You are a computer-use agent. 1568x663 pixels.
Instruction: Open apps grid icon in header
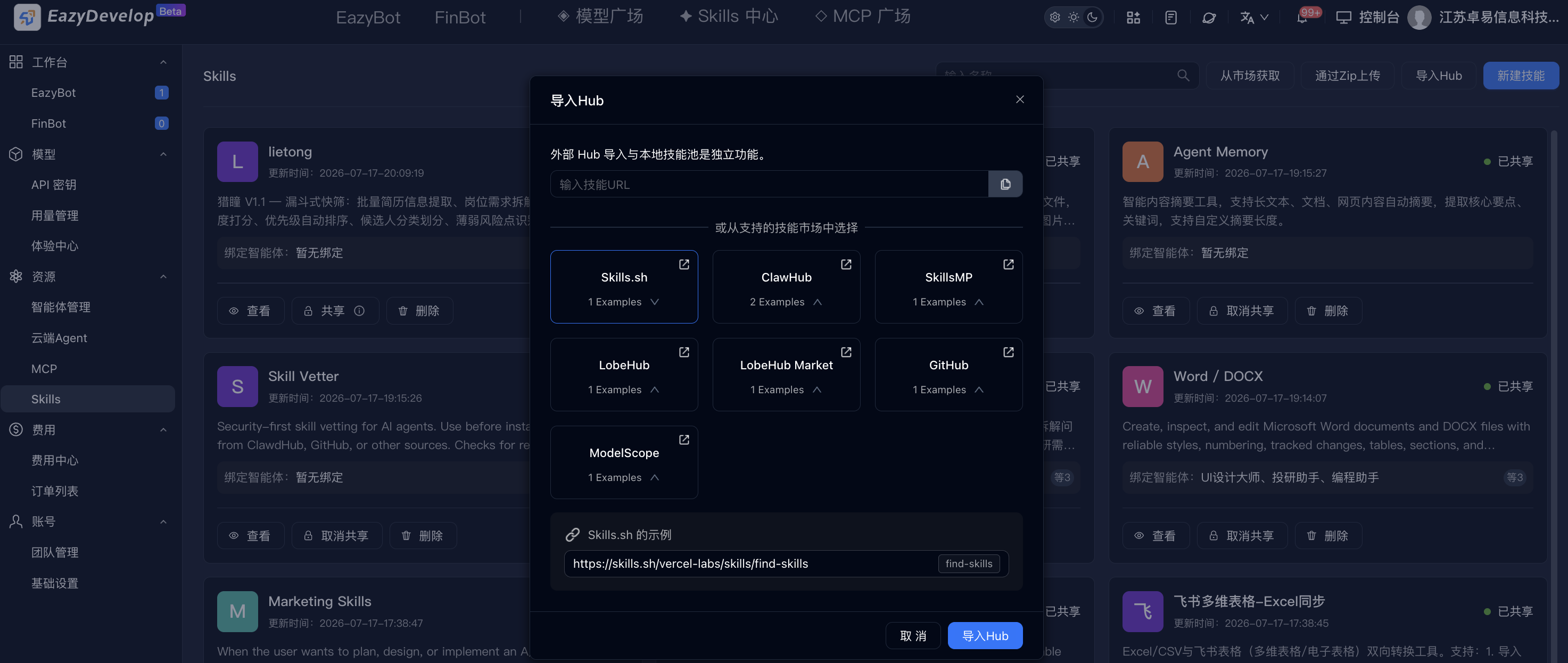click(x=1133, y=18)
